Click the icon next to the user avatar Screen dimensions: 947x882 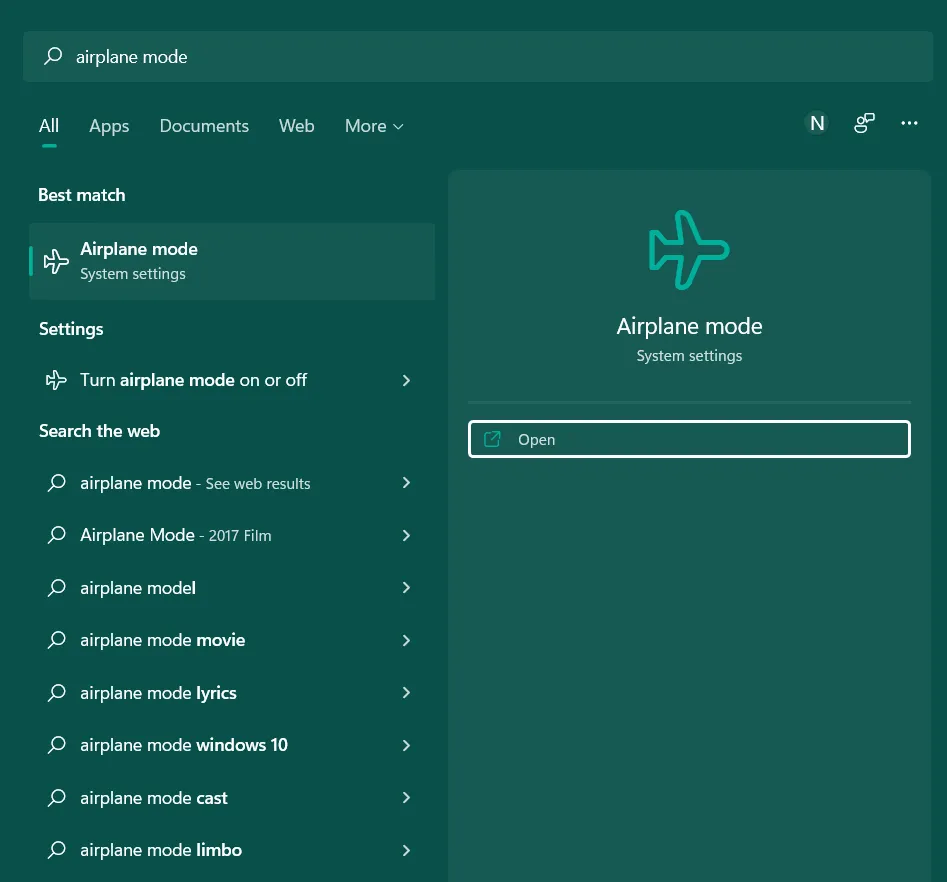coord(863,122)
